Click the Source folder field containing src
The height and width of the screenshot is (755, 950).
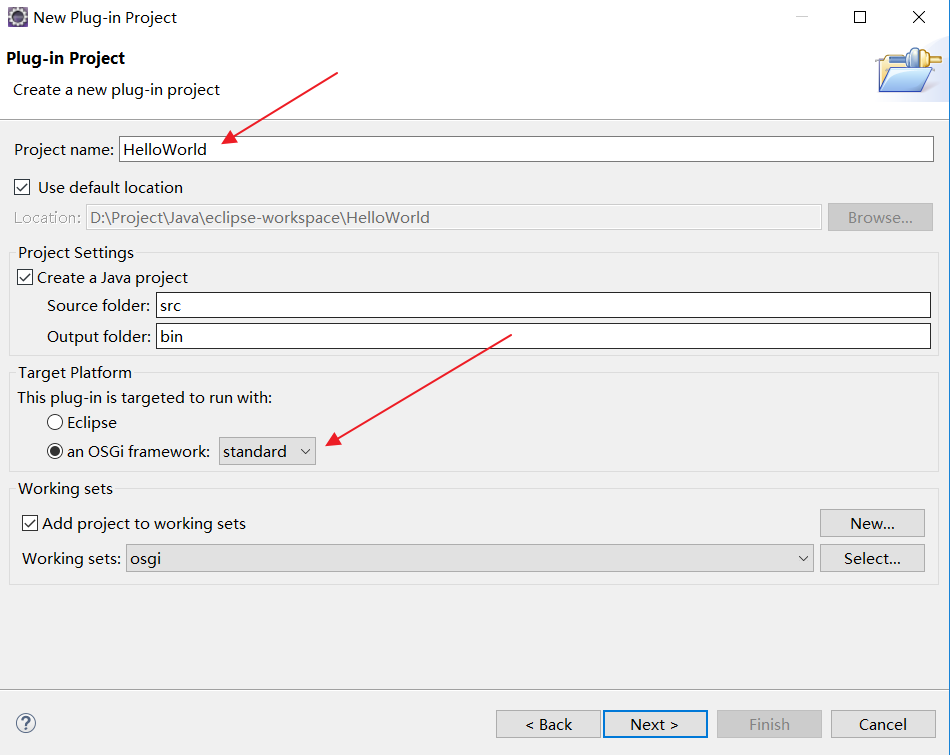[x=543, y=305]
